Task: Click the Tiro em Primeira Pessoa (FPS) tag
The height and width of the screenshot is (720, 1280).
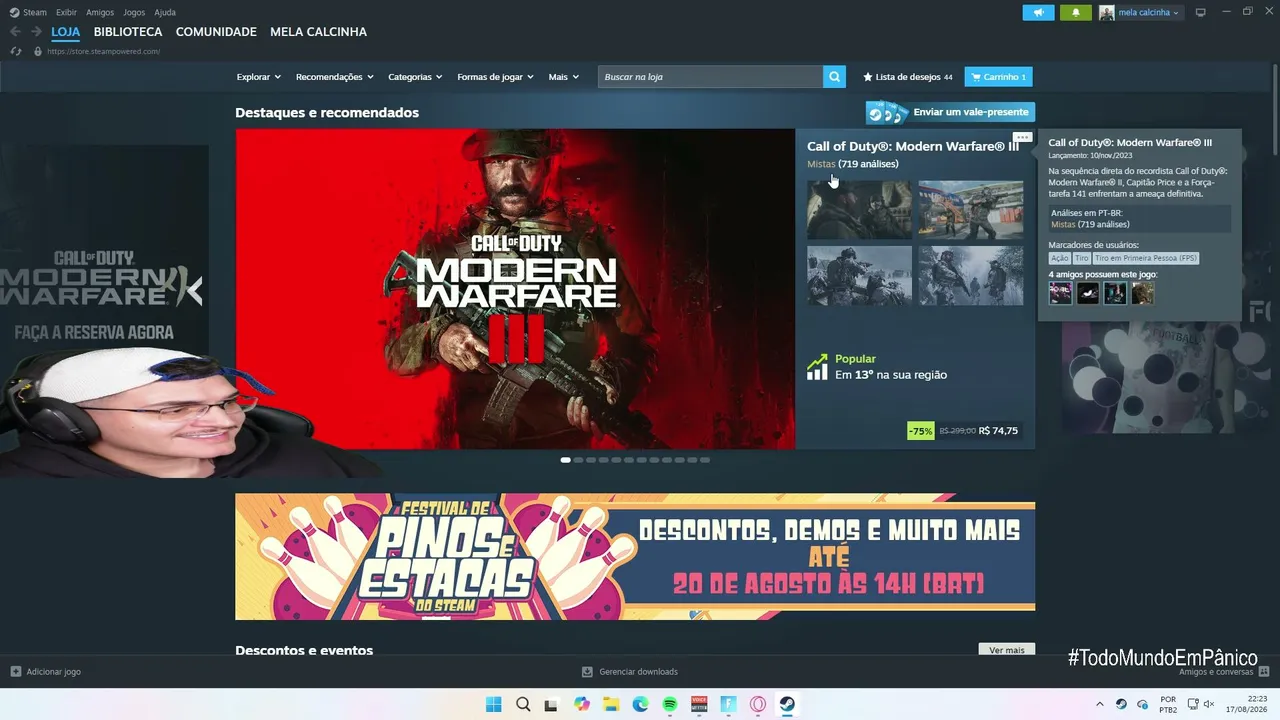Action: 1146,258
